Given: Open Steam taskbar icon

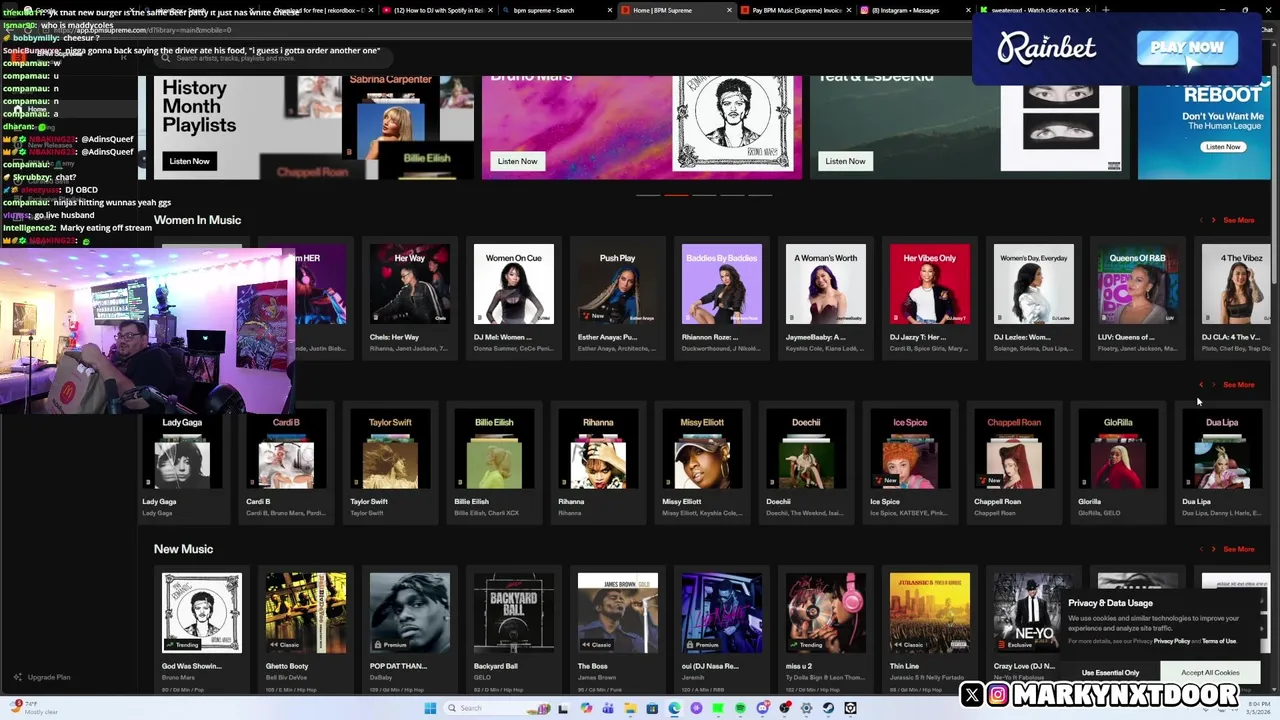Looking at the screenshot, I should click(828, 708).
